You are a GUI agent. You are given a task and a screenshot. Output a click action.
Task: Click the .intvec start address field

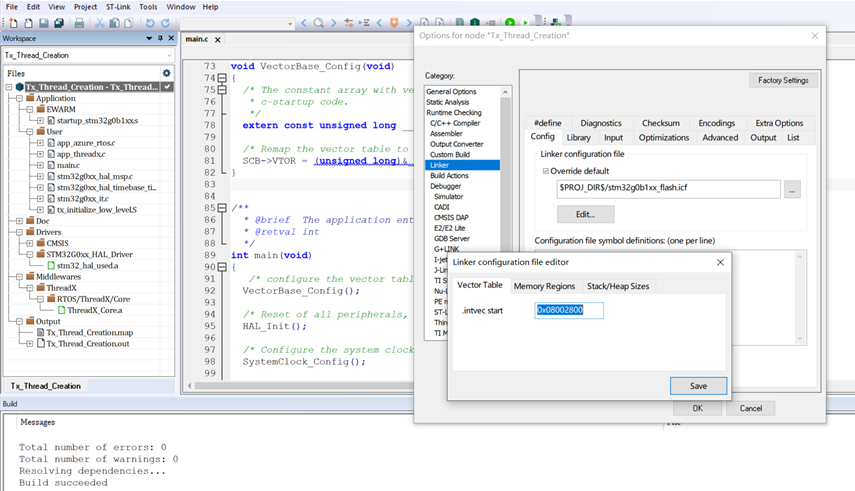(569, 310)
